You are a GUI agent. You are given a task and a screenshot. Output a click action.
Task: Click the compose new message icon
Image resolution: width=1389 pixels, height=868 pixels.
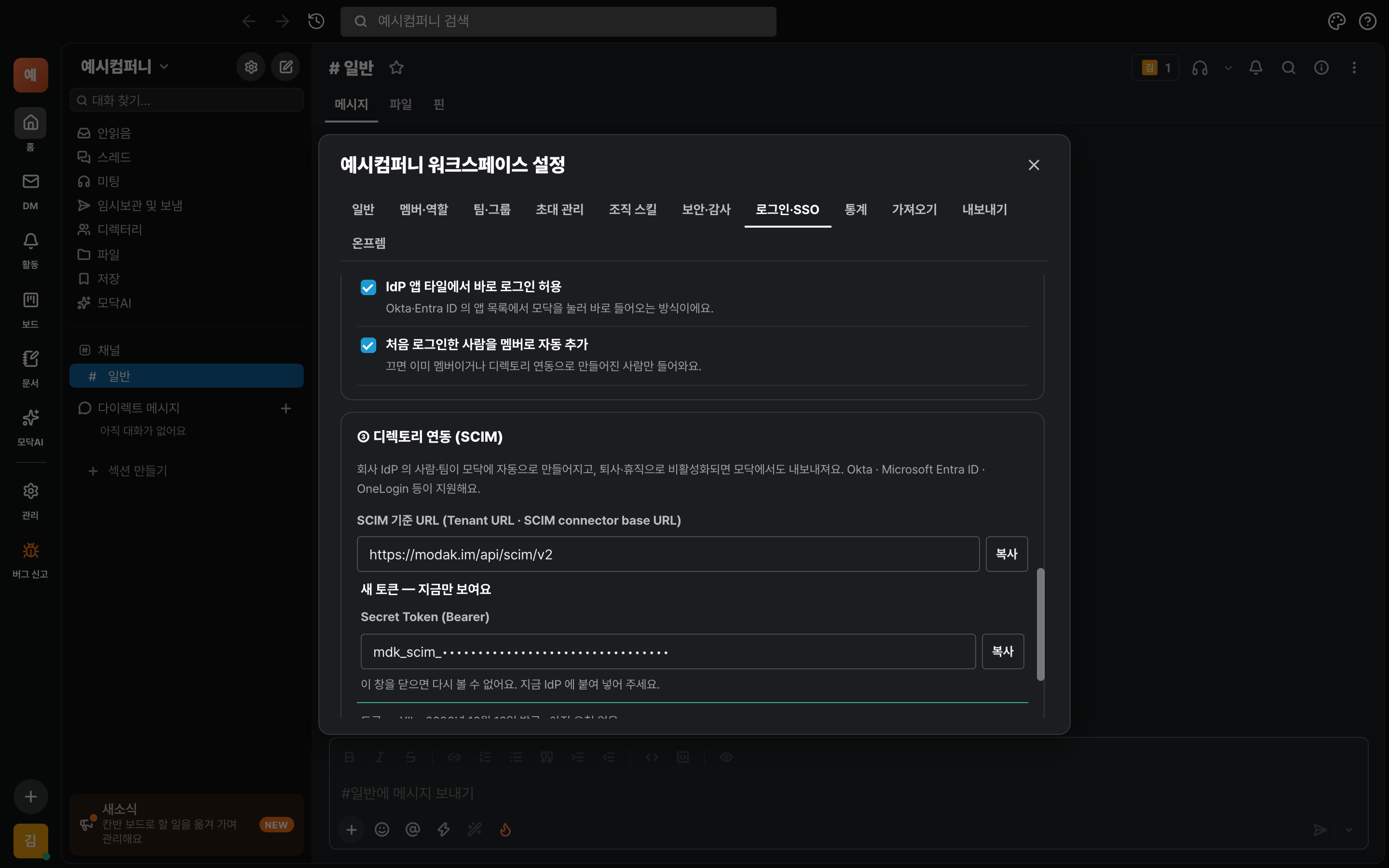pos(286,67)
